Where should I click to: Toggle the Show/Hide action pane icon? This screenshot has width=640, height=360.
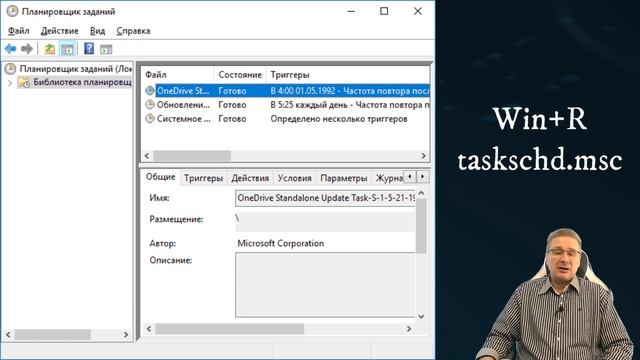[106, 49]
